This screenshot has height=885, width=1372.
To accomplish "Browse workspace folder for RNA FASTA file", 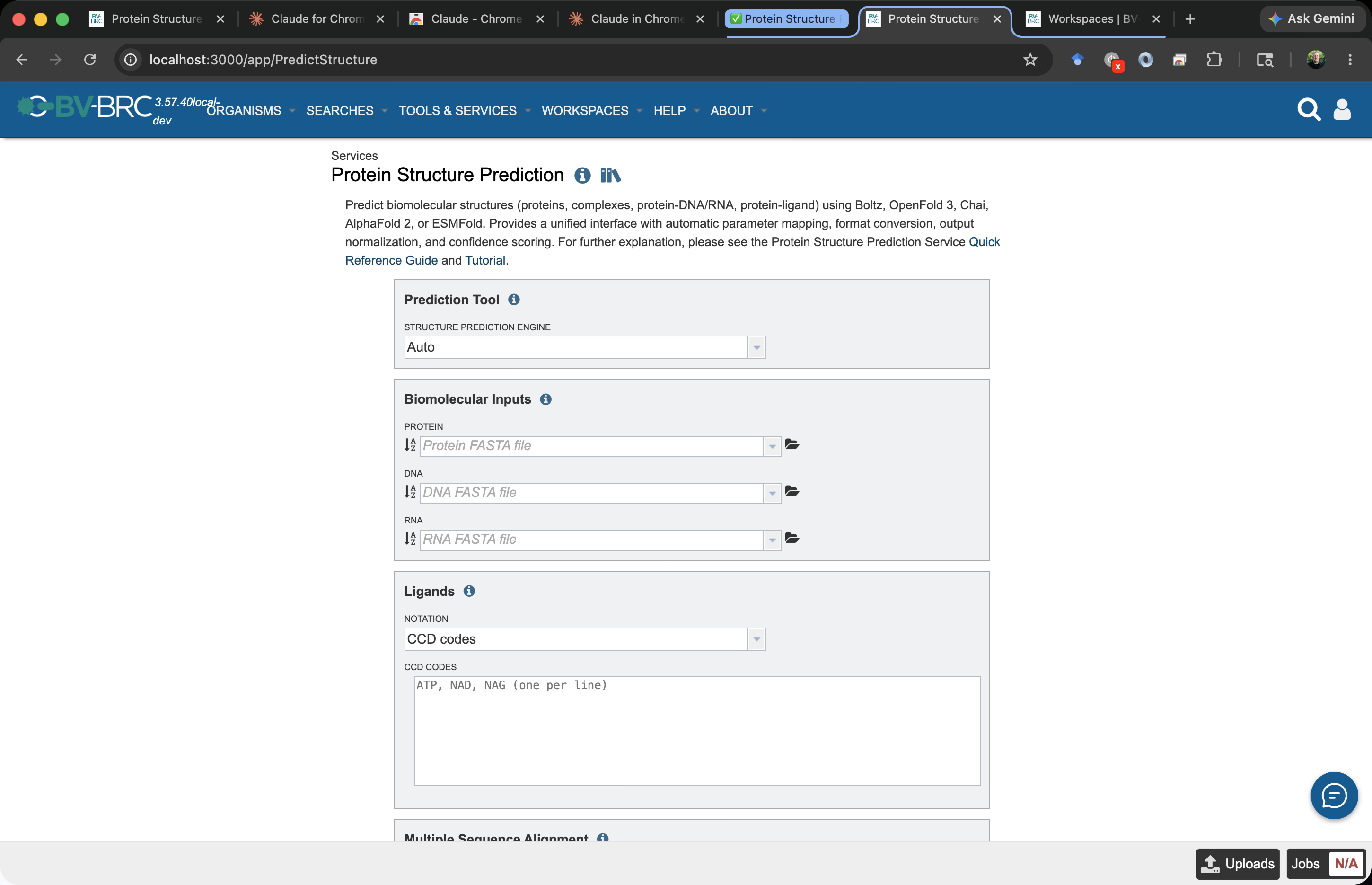I will tap(792, 538).
